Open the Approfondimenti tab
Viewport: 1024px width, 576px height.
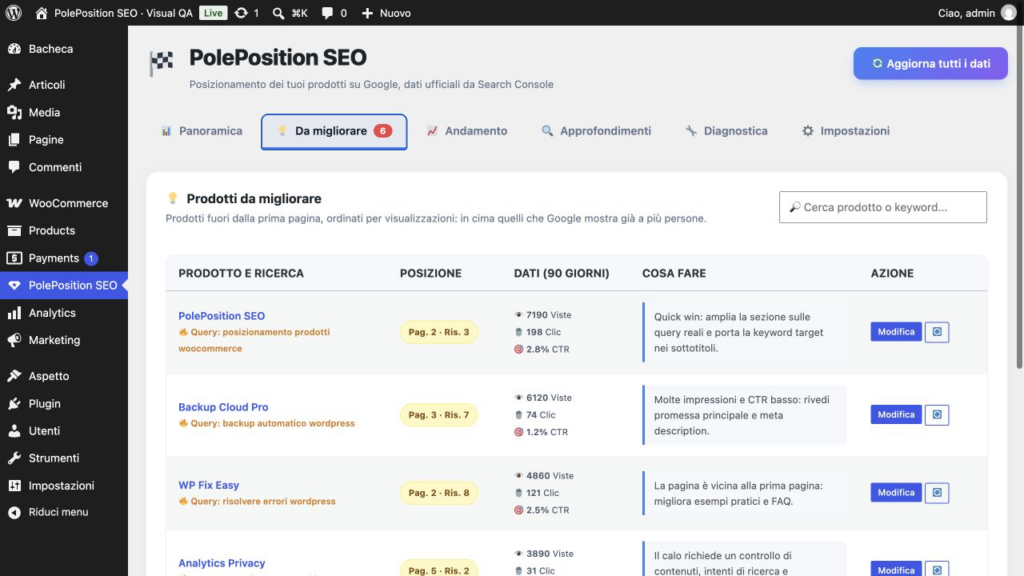[596, 131]
